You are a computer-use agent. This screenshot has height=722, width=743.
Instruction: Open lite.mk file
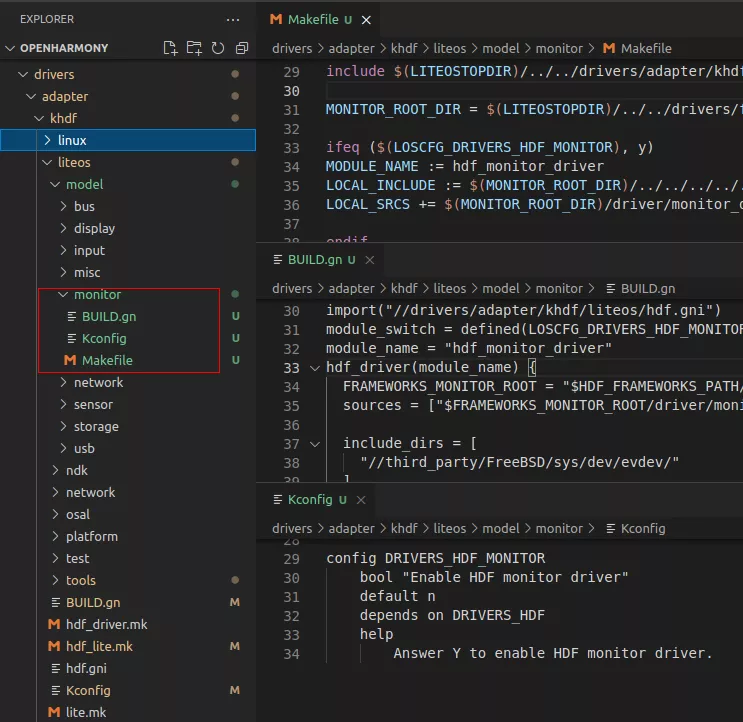(128, 712)
